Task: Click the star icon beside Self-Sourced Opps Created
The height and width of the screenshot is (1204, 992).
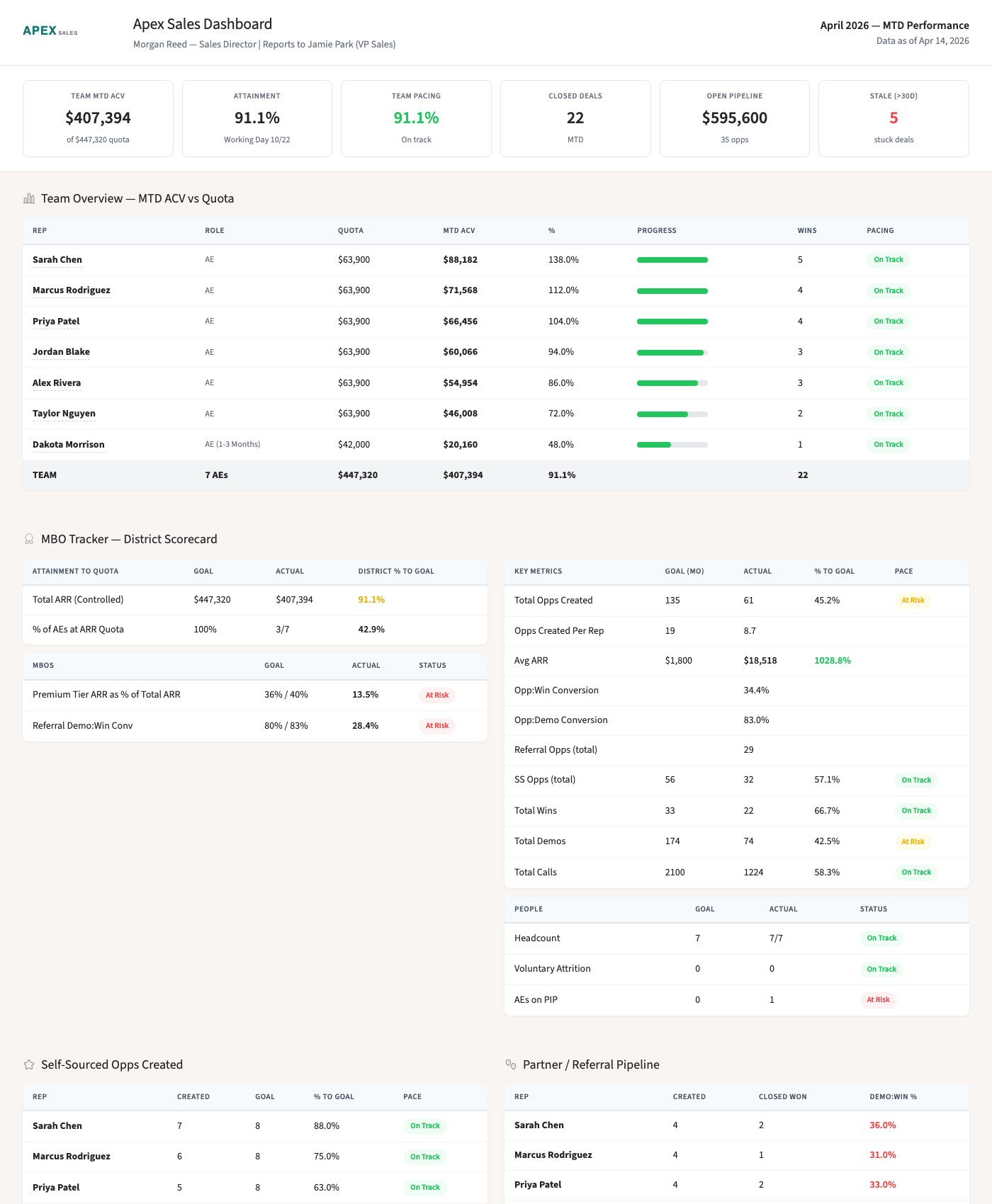Action: pyautogui.click(x=29, y=1064)
